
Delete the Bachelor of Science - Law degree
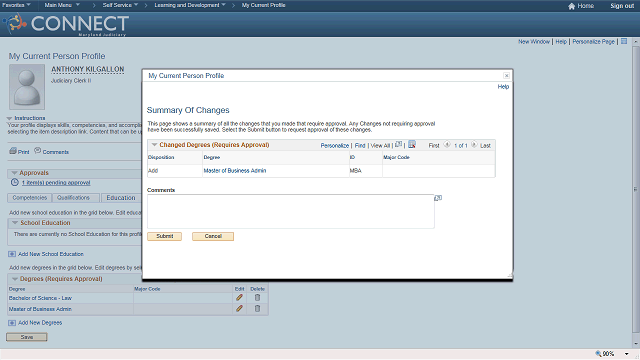pos(257,298)
